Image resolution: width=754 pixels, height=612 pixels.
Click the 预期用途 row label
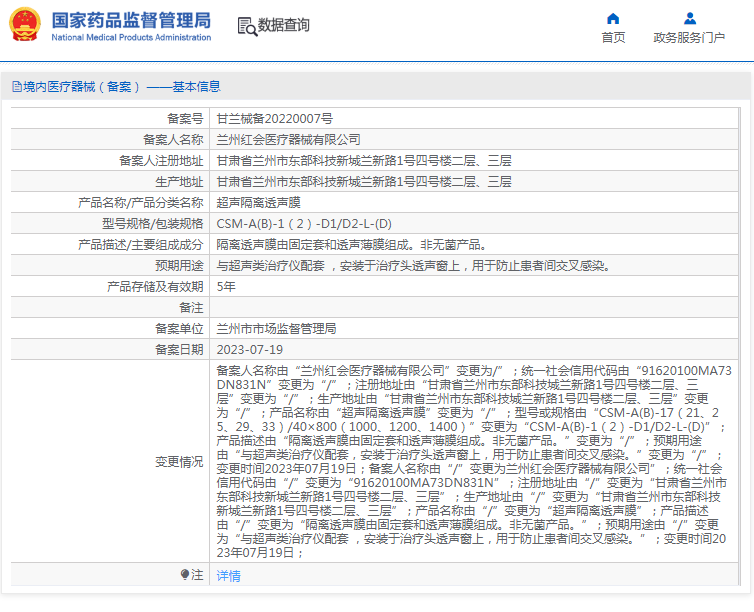179,266
